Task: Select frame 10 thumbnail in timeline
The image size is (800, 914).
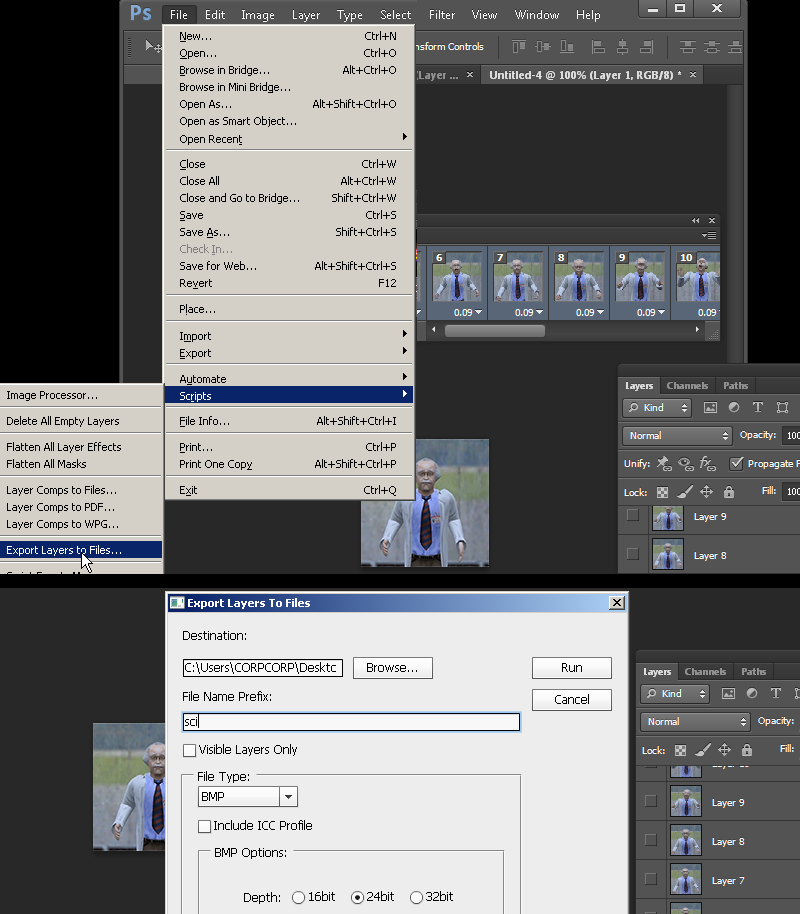Action: [699, 277]
